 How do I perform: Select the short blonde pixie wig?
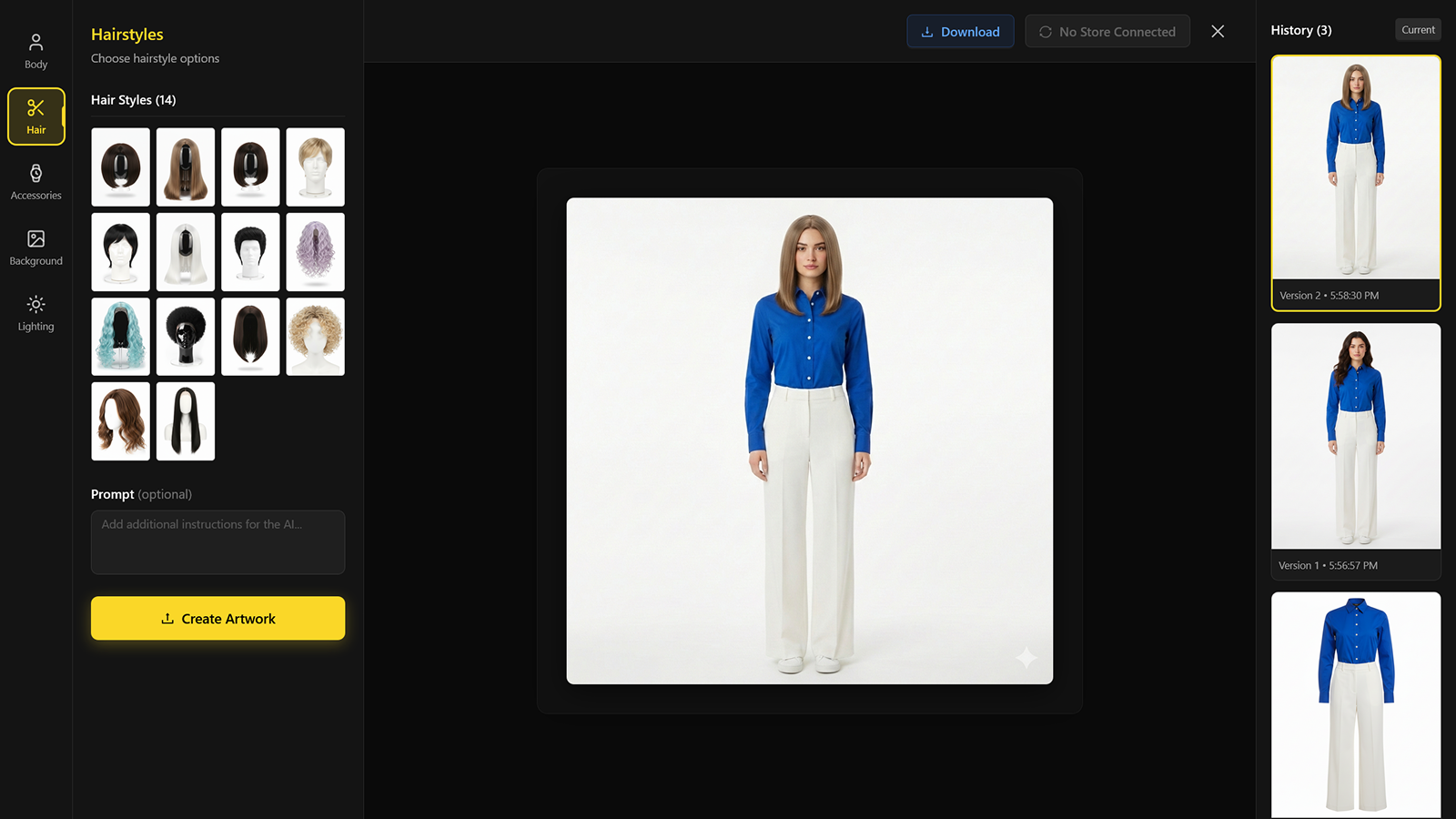click(315, 167)
